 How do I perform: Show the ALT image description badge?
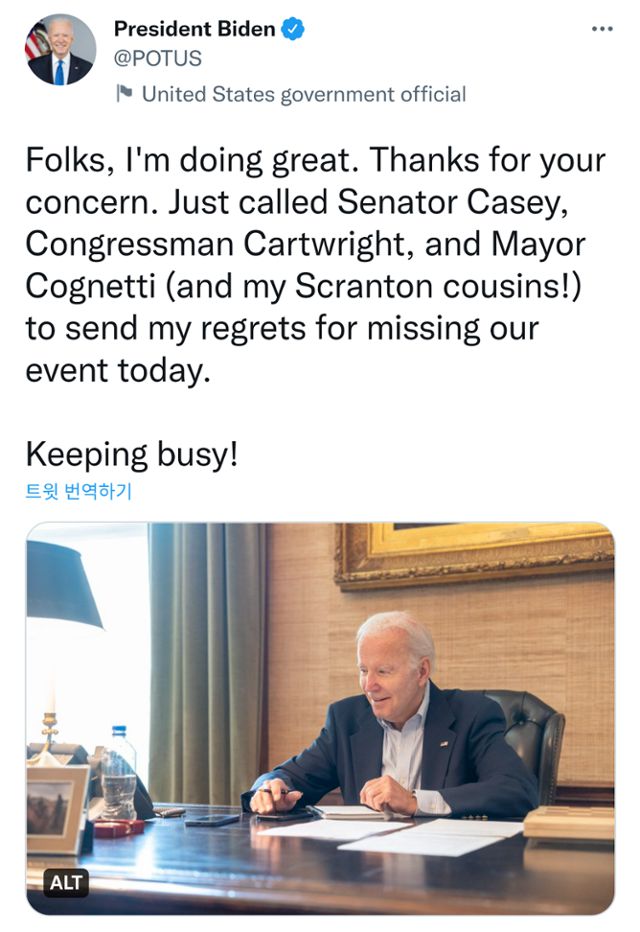67,883
